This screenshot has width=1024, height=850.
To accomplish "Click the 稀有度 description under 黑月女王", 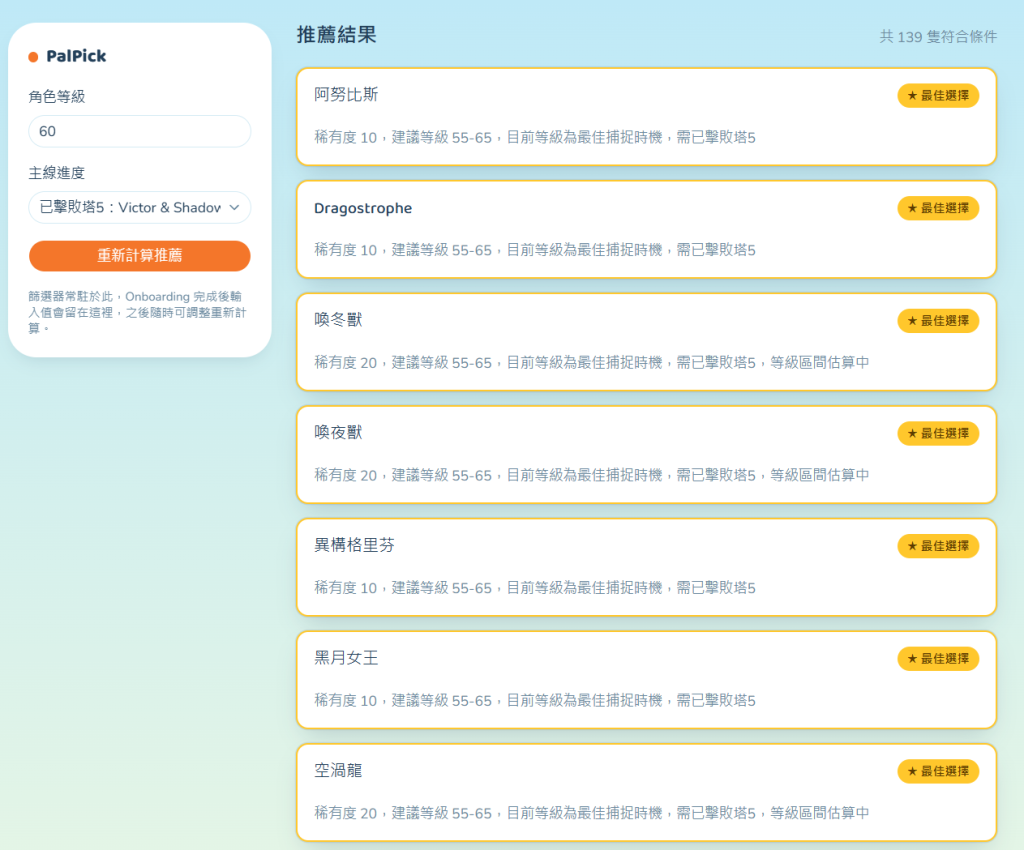I will (535, 700).
